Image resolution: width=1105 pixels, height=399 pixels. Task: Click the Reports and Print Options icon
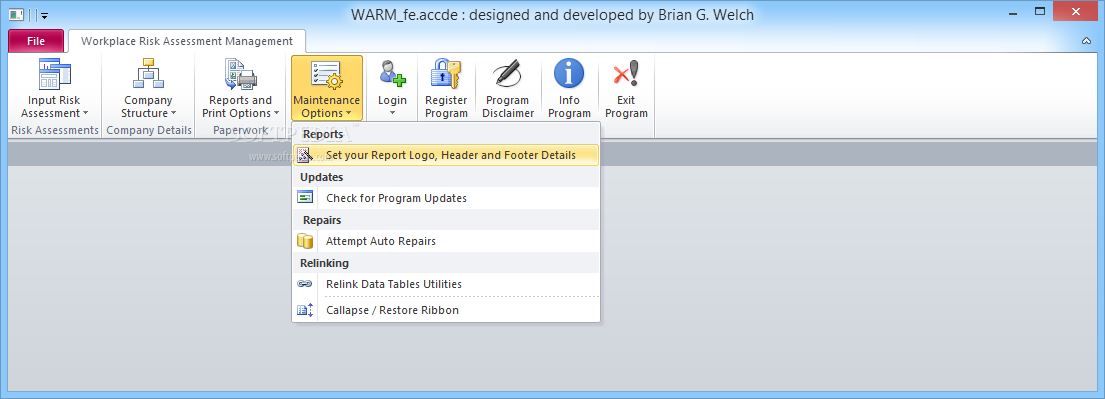(x=240, y=74)
